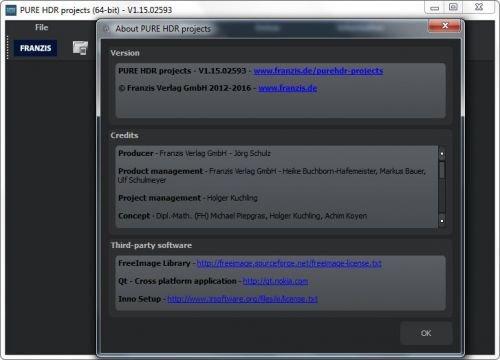Open the www.franzis.de/purehdr-projects link

[318, 71]
